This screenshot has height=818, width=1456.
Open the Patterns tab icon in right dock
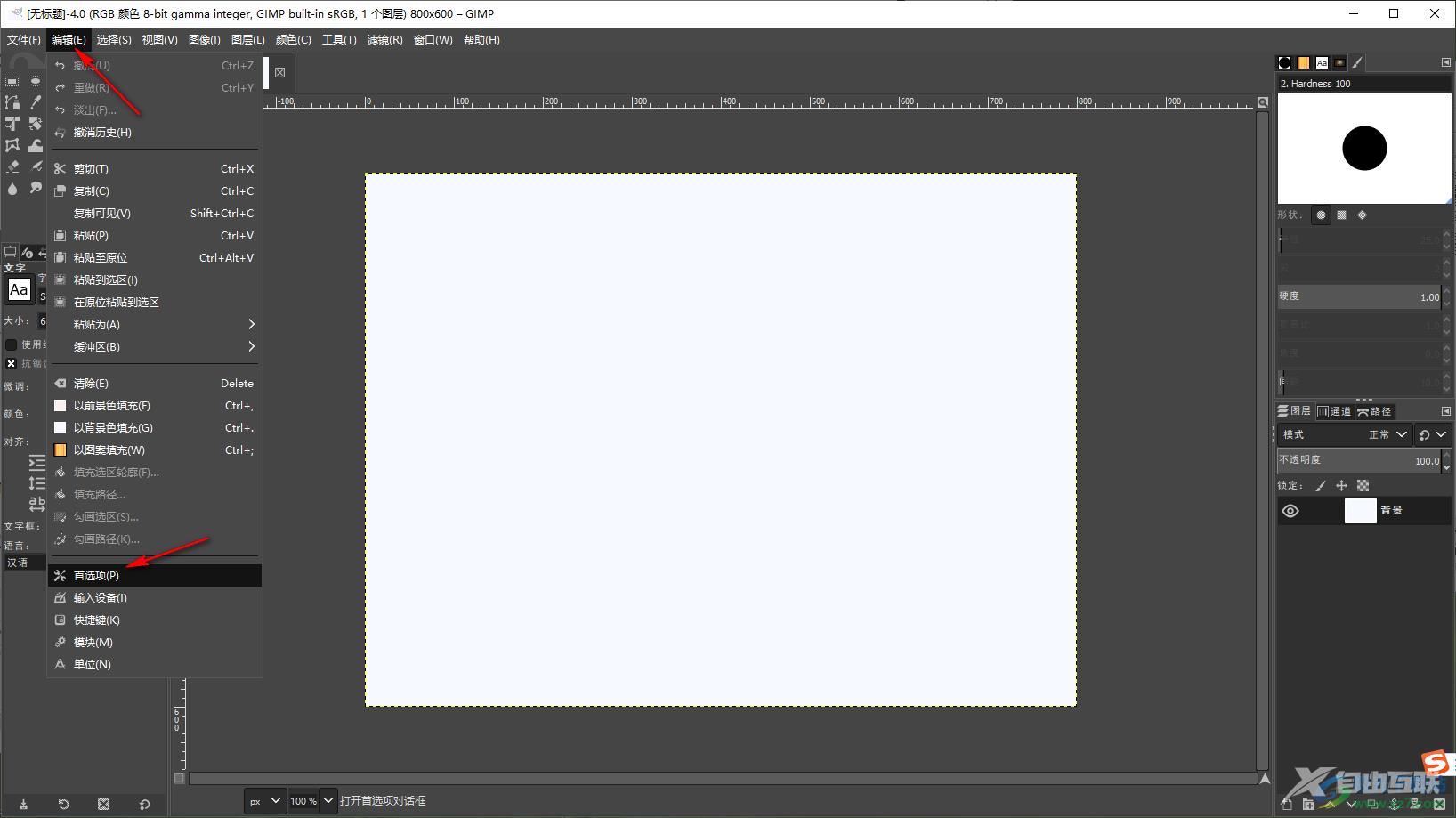click(x=1304, y=62)
